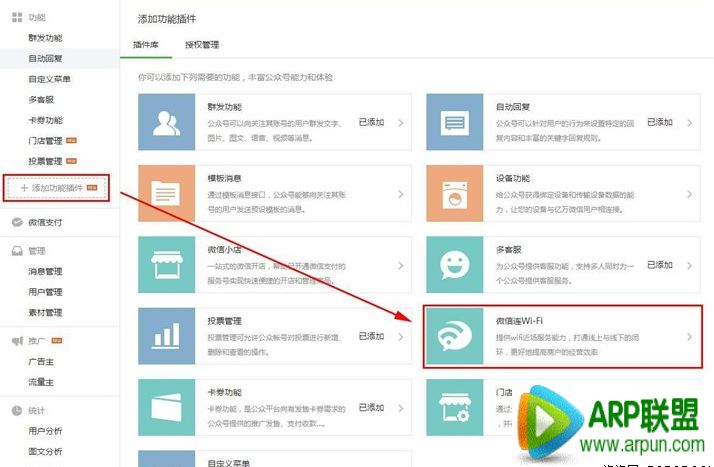This screenshot has width=714, height=467.
Task: Expand the 模板消息 chevron arrow
Action: click(401, 194)
